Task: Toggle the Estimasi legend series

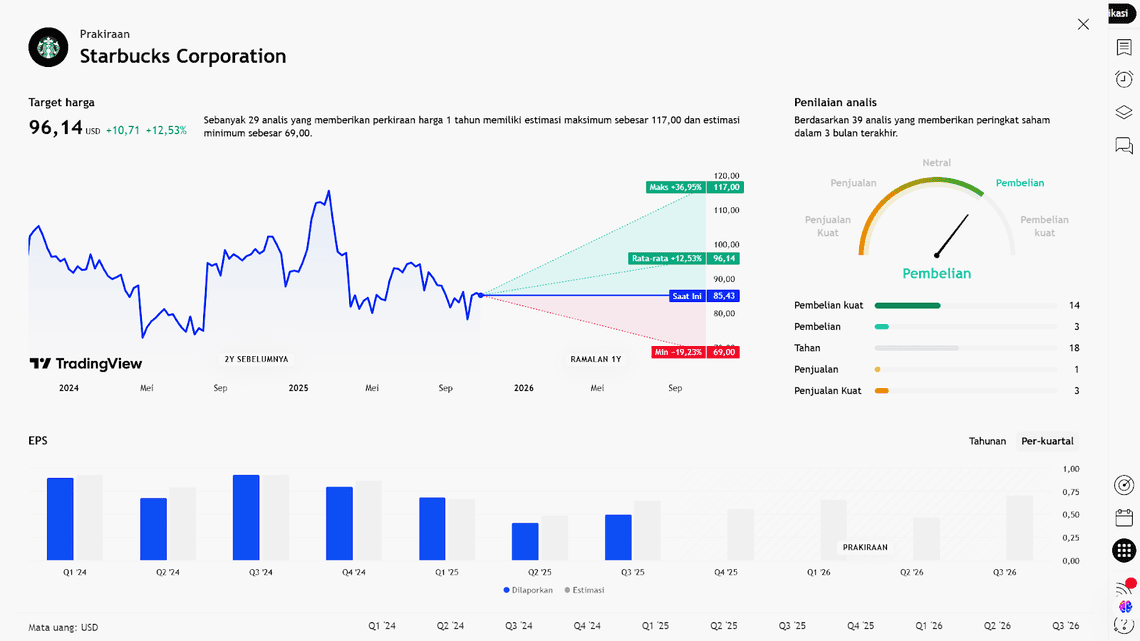Action: pyautogui.click(x=585, y=590)
